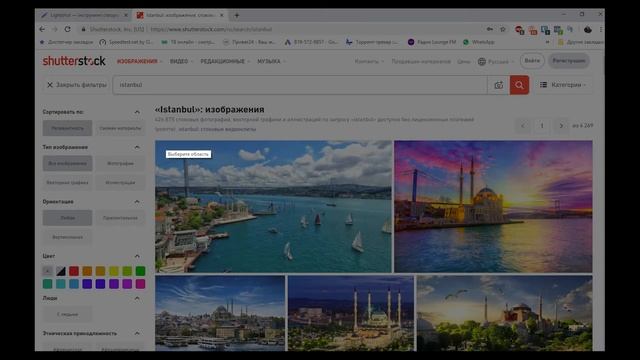Collapse the Ориентация section
The image size is (640, 360).
pyautogui.click(x=137, y=202)
